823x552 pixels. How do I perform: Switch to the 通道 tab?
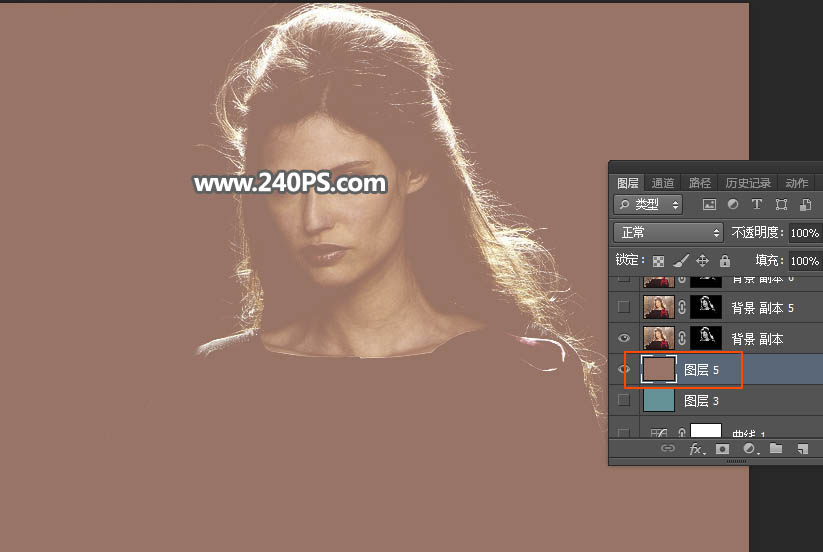(x=662, y=183)
